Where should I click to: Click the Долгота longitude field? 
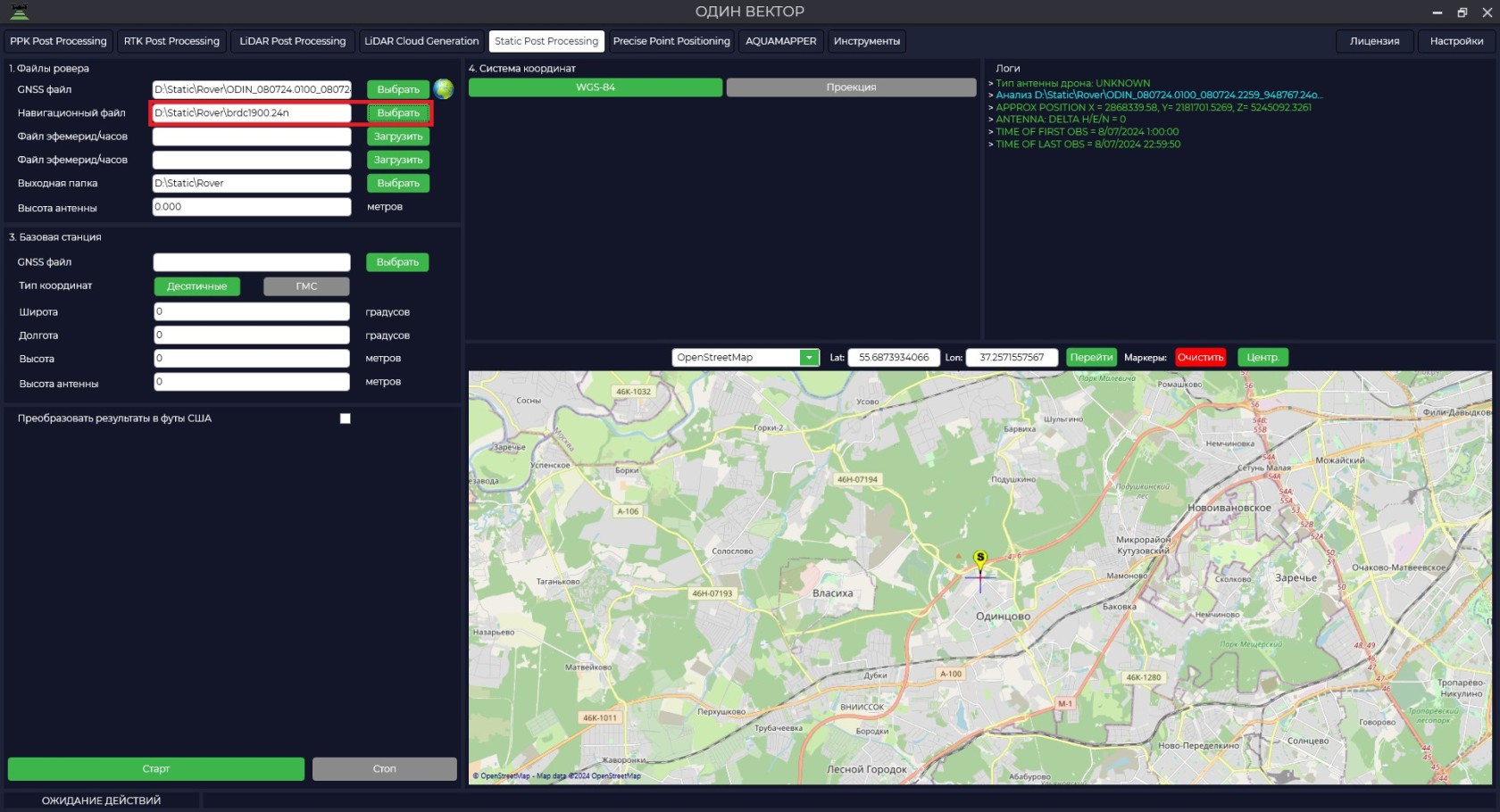252,335
